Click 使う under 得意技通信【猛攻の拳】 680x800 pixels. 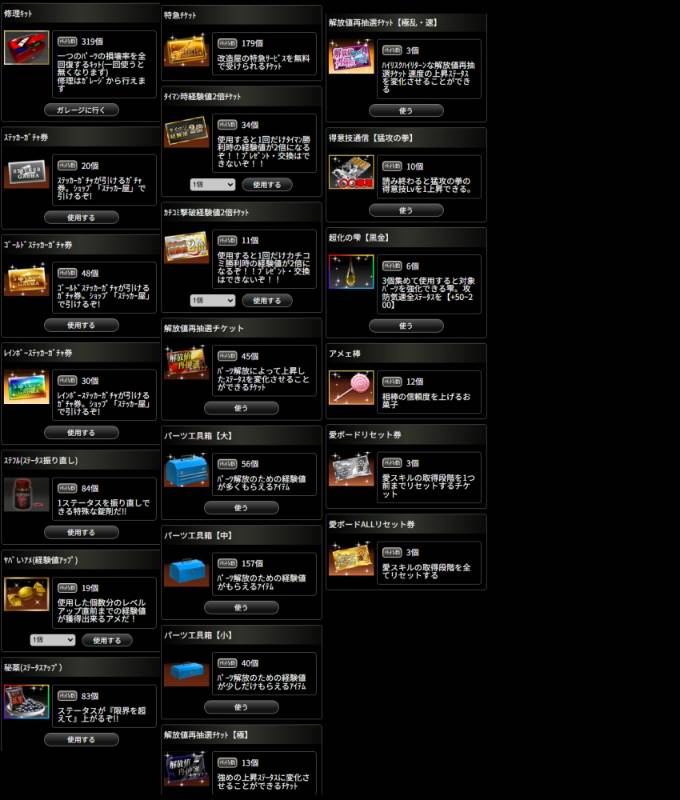[406, 210]
